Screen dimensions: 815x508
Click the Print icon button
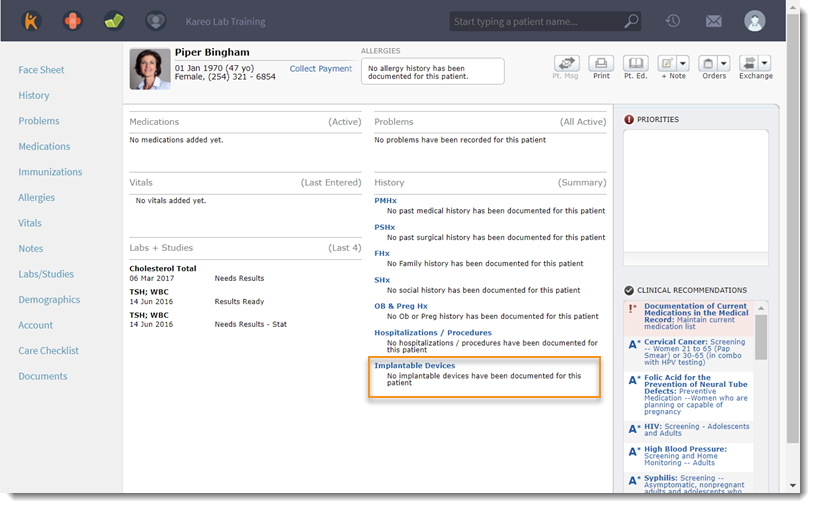(601, 64)
